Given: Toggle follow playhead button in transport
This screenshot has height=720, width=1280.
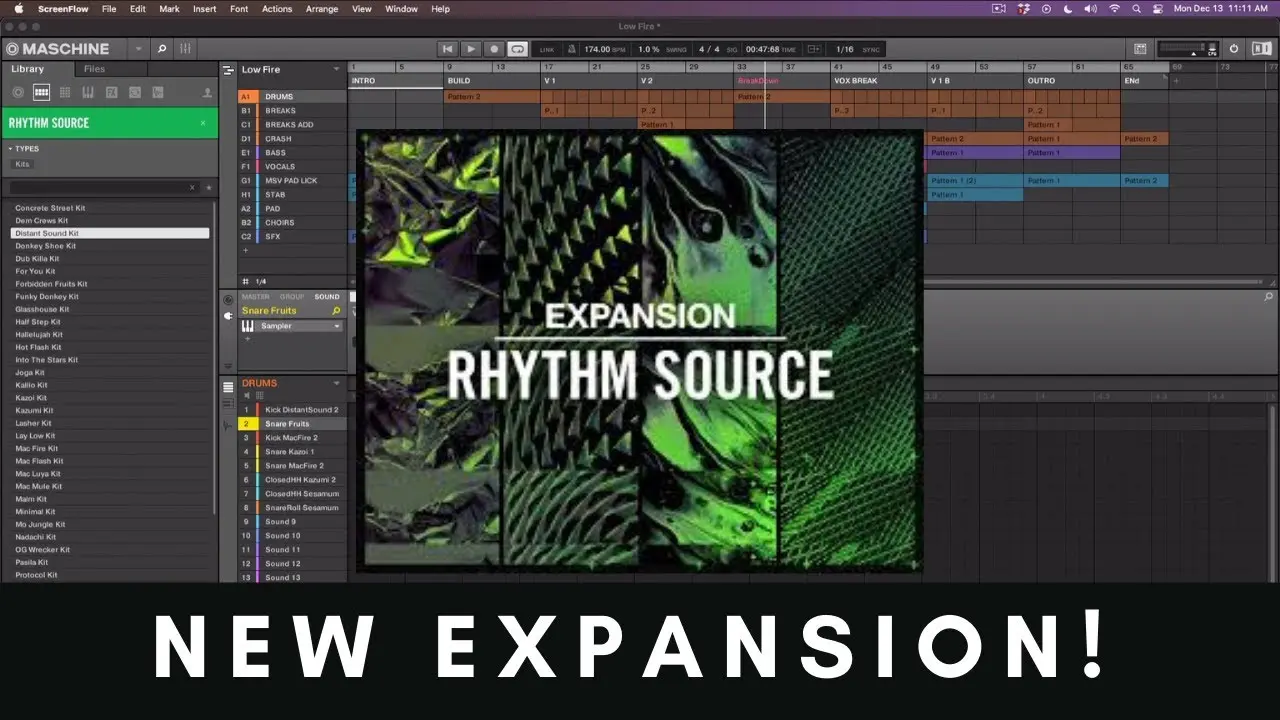Looking at the screenshot, I should click(815, 49).
